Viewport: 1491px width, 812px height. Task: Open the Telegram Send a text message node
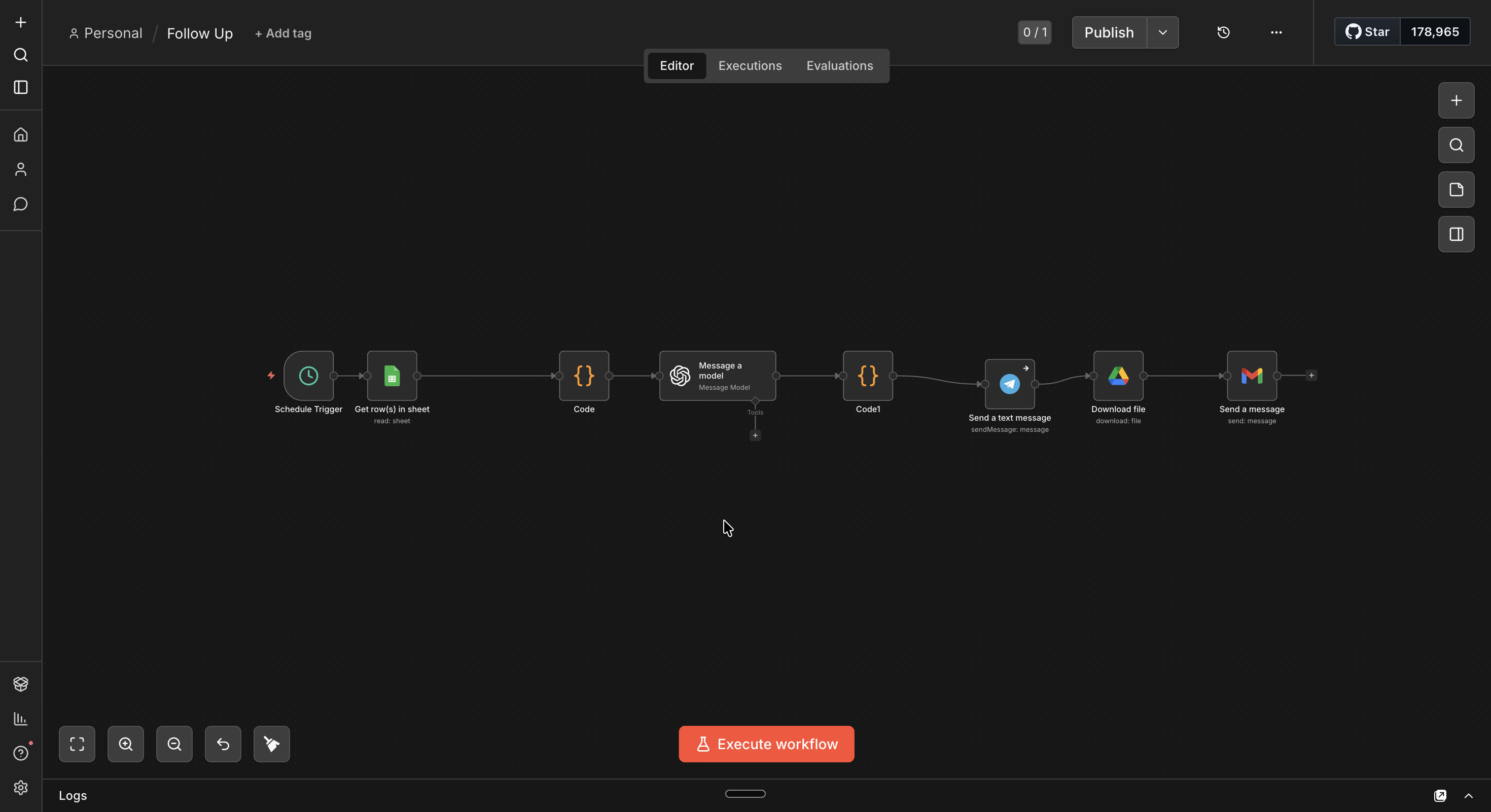coord(1009,384)
